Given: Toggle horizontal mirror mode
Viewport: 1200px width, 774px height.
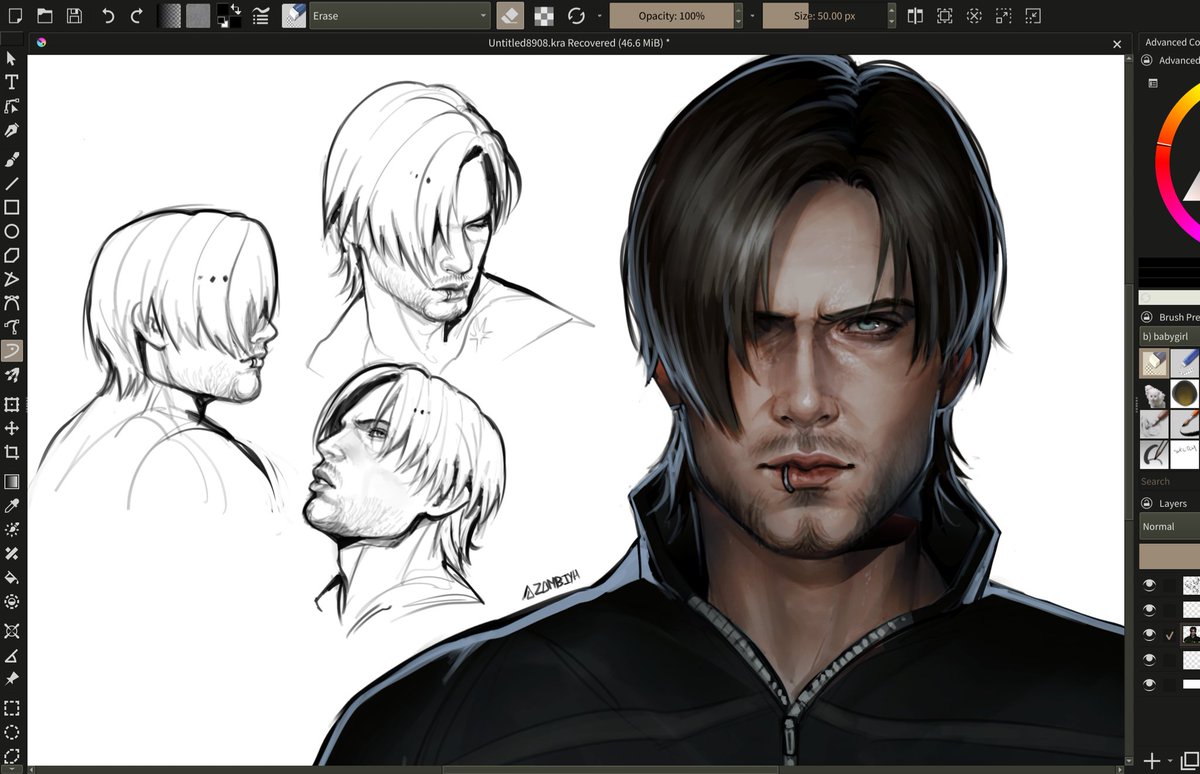Looking at the screenshot, I should click(x=915, y=16).
